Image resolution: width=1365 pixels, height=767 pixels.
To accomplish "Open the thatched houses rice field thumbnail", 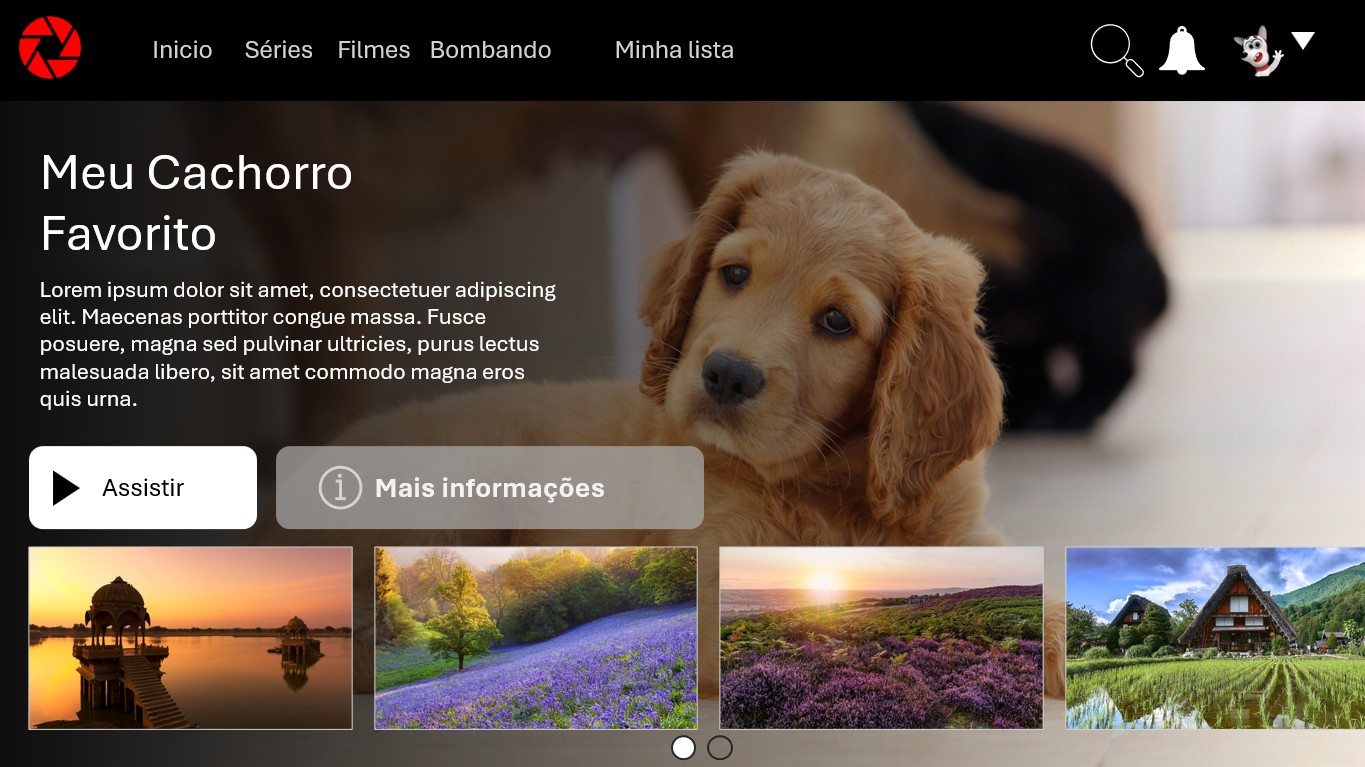I will point(1215,638).
